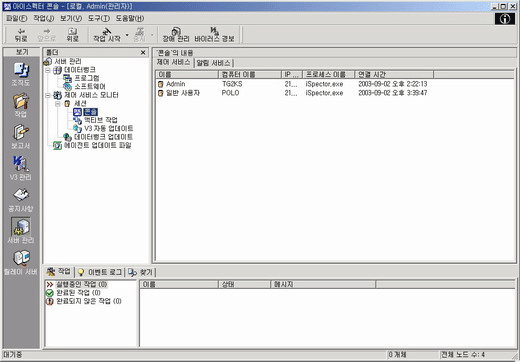The width and height of the screenshot is (520, 362).
Task: Switch to the 제어 서비스 tab
Action: tap(173, 62)
